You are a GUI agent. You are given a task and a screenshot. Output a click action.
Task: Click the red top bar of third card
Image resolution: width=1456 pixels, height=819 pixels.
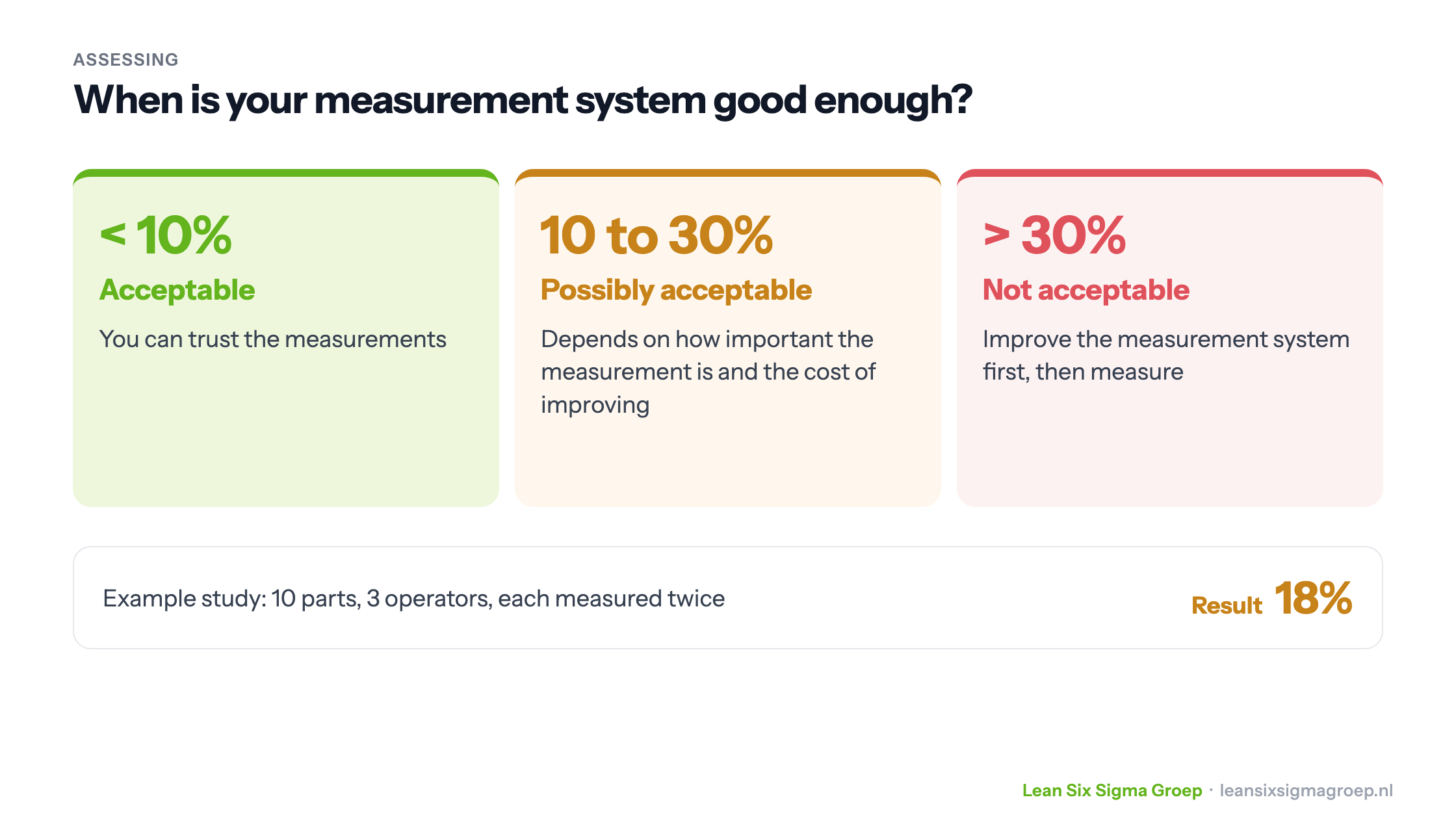coord(1170,173)
